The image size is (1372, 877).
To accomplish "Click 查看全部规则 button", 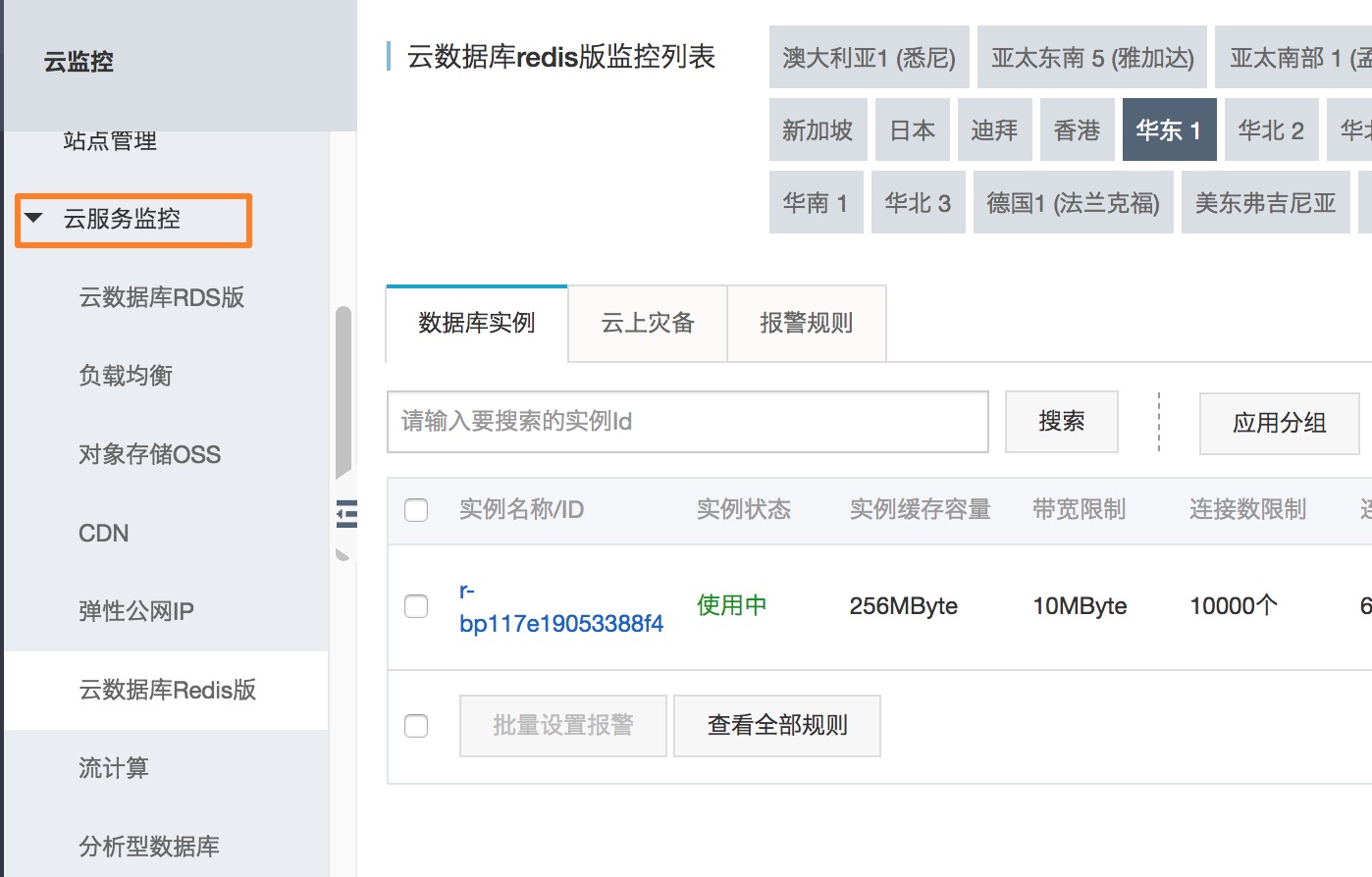I will point(777,726).
